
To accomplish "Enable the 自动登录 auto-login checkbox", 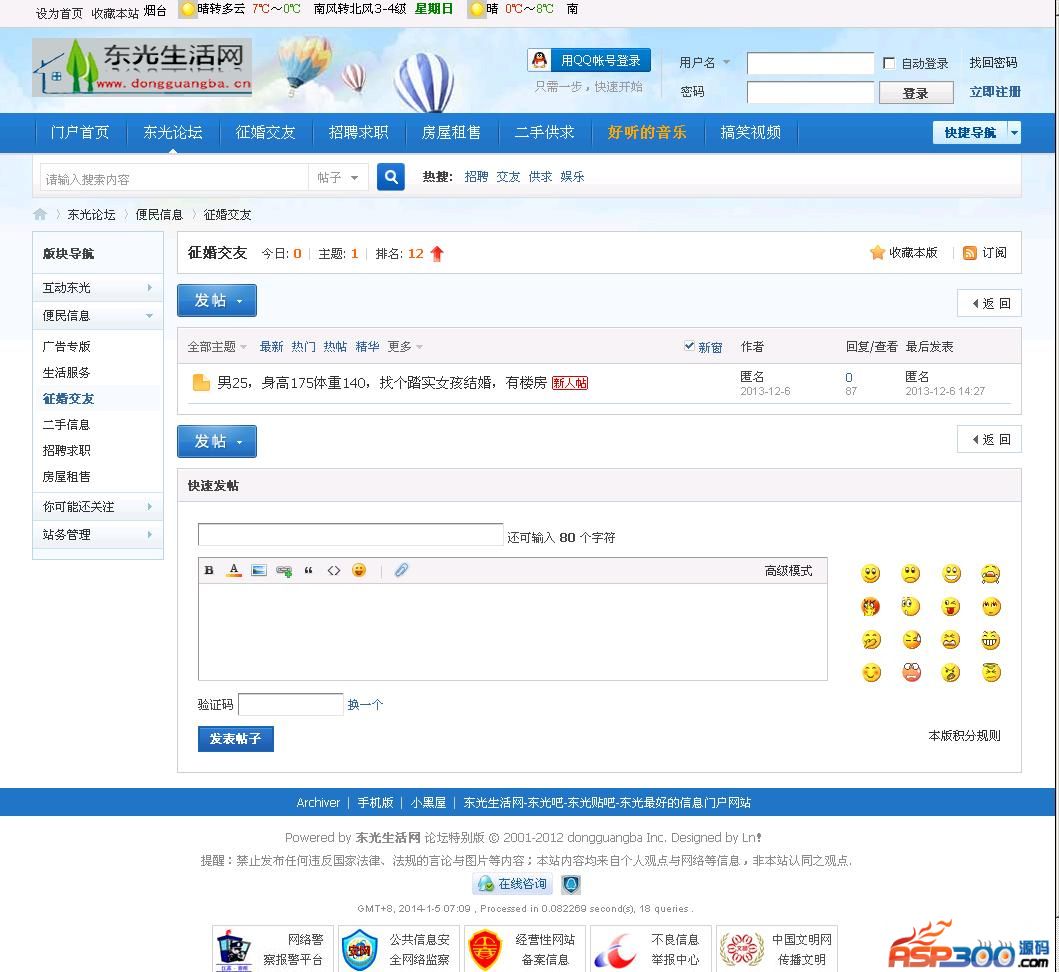I will [x=889, y=63].
